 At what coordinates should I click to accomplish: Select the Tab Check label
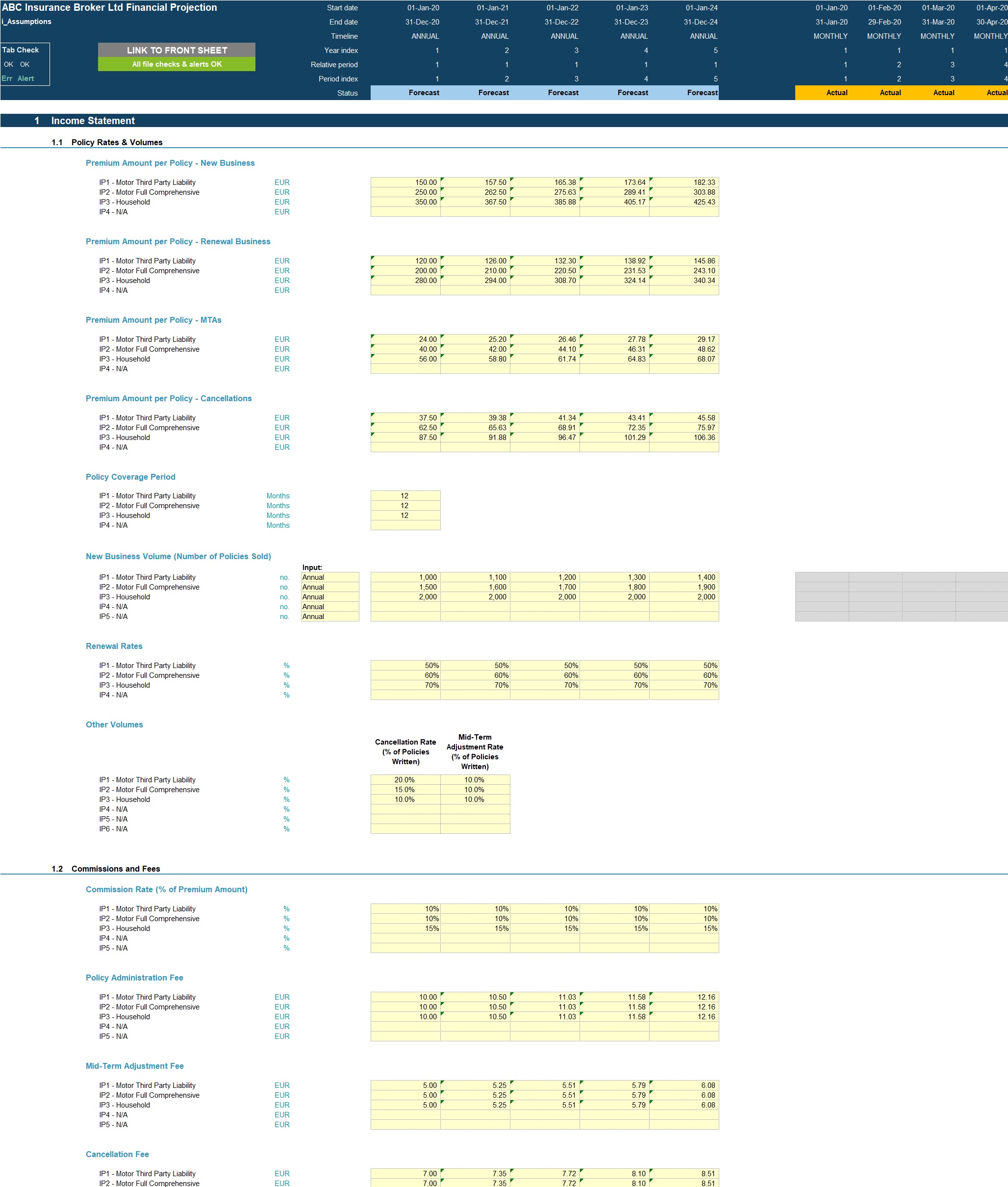coord(21,50)
